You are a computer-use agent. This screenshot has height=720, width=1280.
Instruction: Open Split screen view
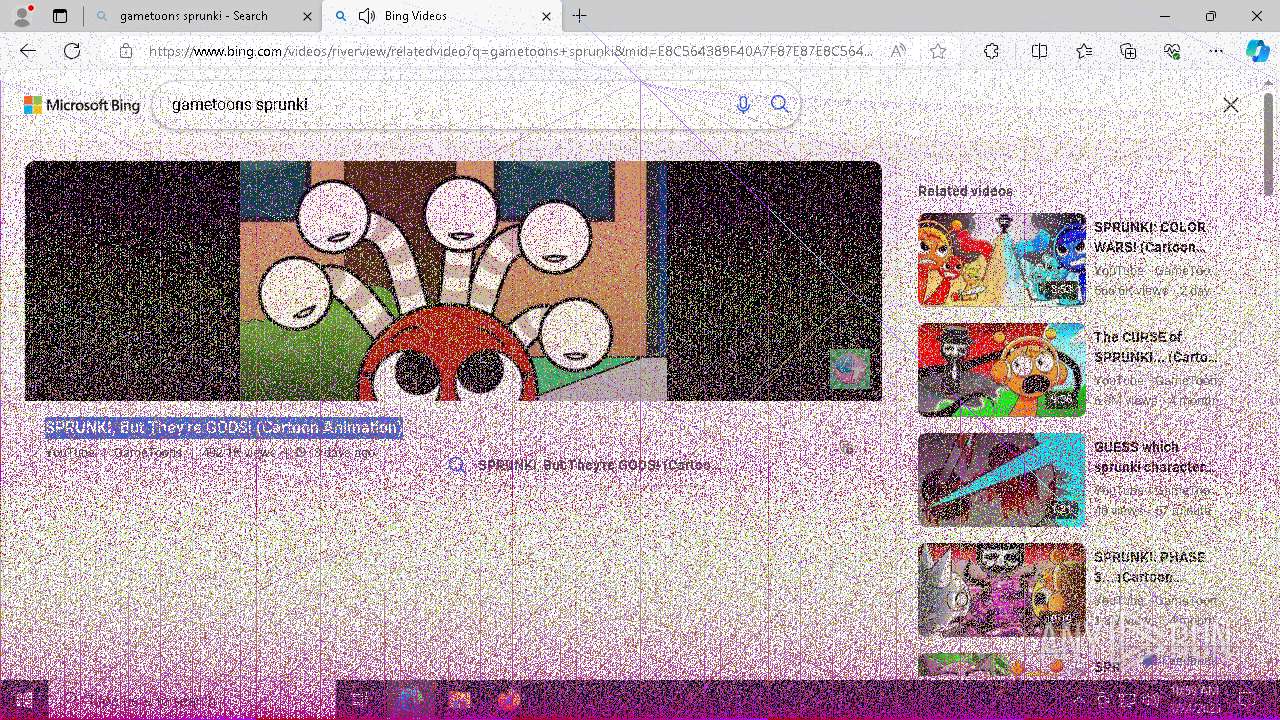click(x=1039, y=51)
